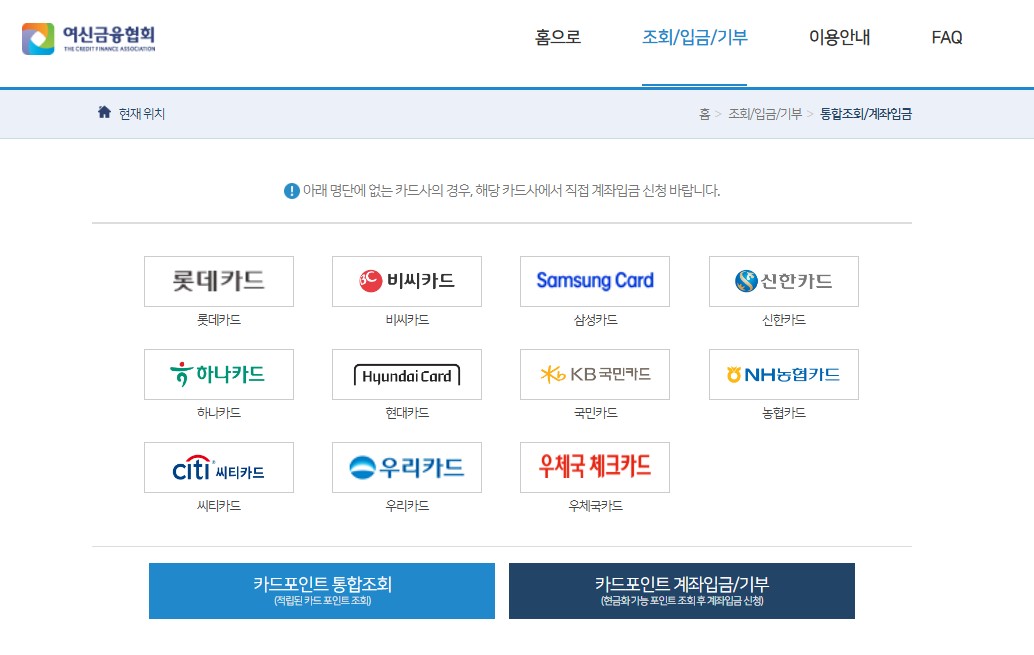Select the BC 비씨카드 logo tile

pos(407,281)
